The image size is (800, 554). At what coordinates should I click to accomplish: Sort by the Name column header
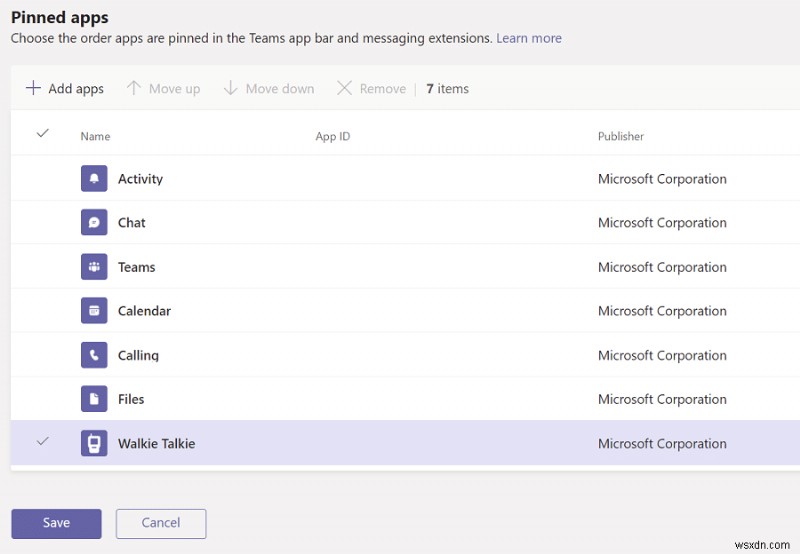point(95,136)
